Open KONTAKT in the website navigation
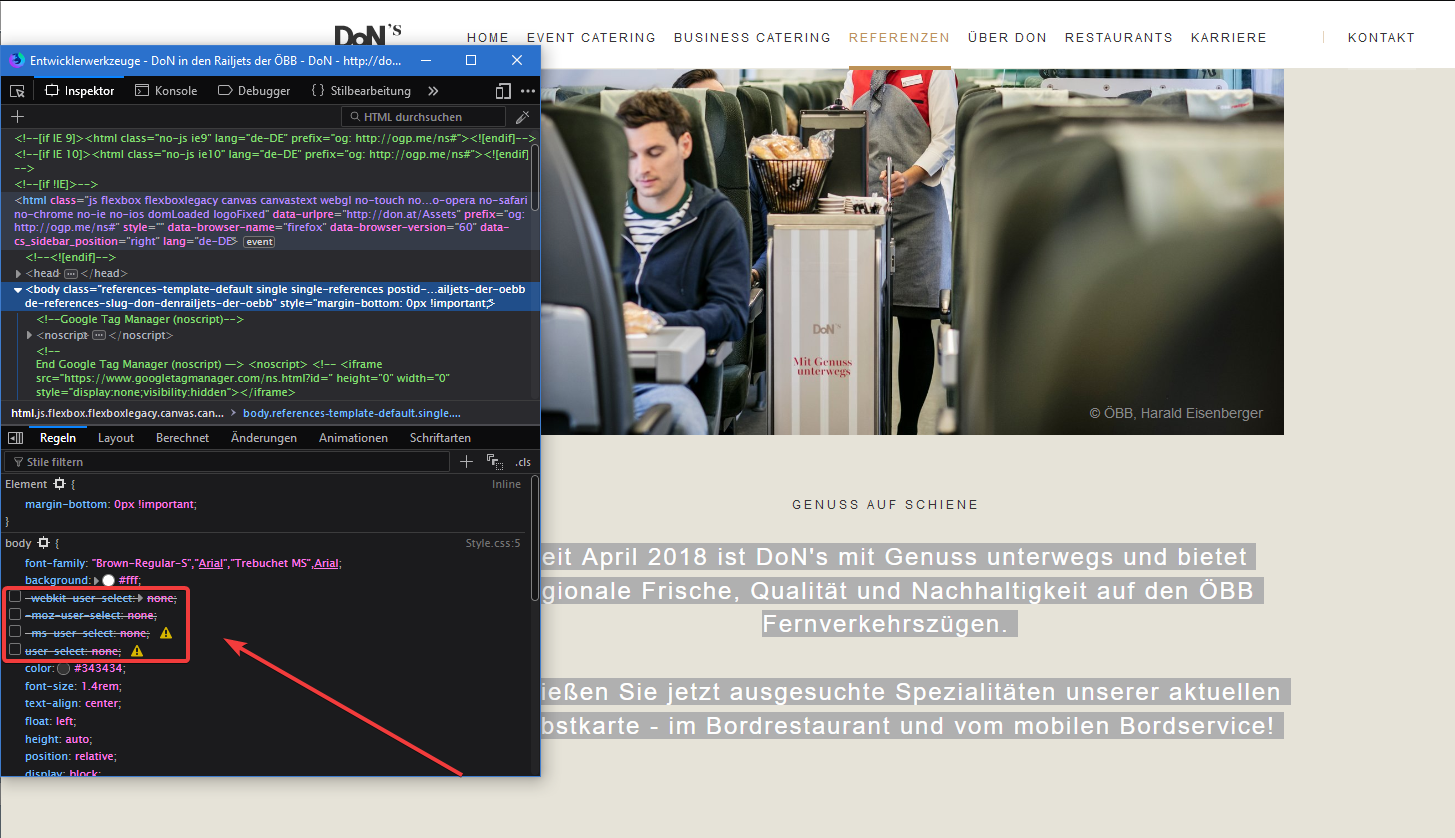The width and height of the screenshot is (1455, 838). pos(1381,38)
